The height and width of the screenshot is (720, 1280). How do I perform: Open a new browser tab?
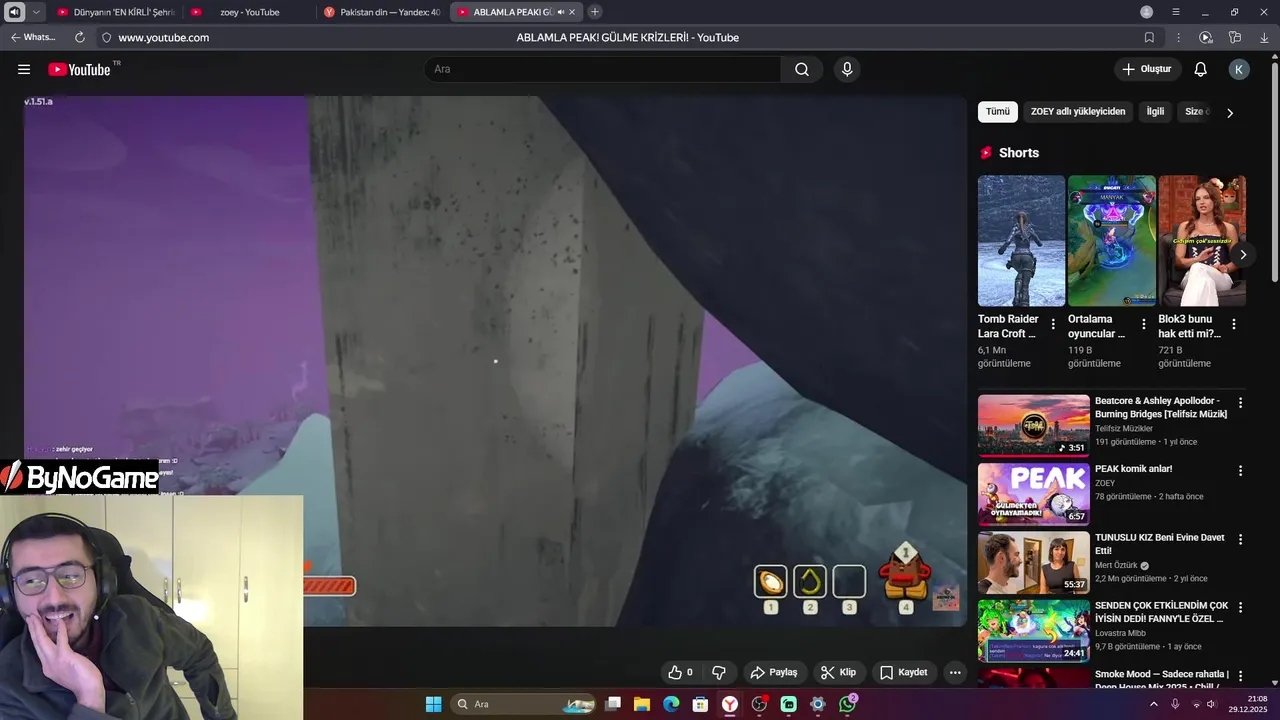pyautogui.click(x=595, y=12)
